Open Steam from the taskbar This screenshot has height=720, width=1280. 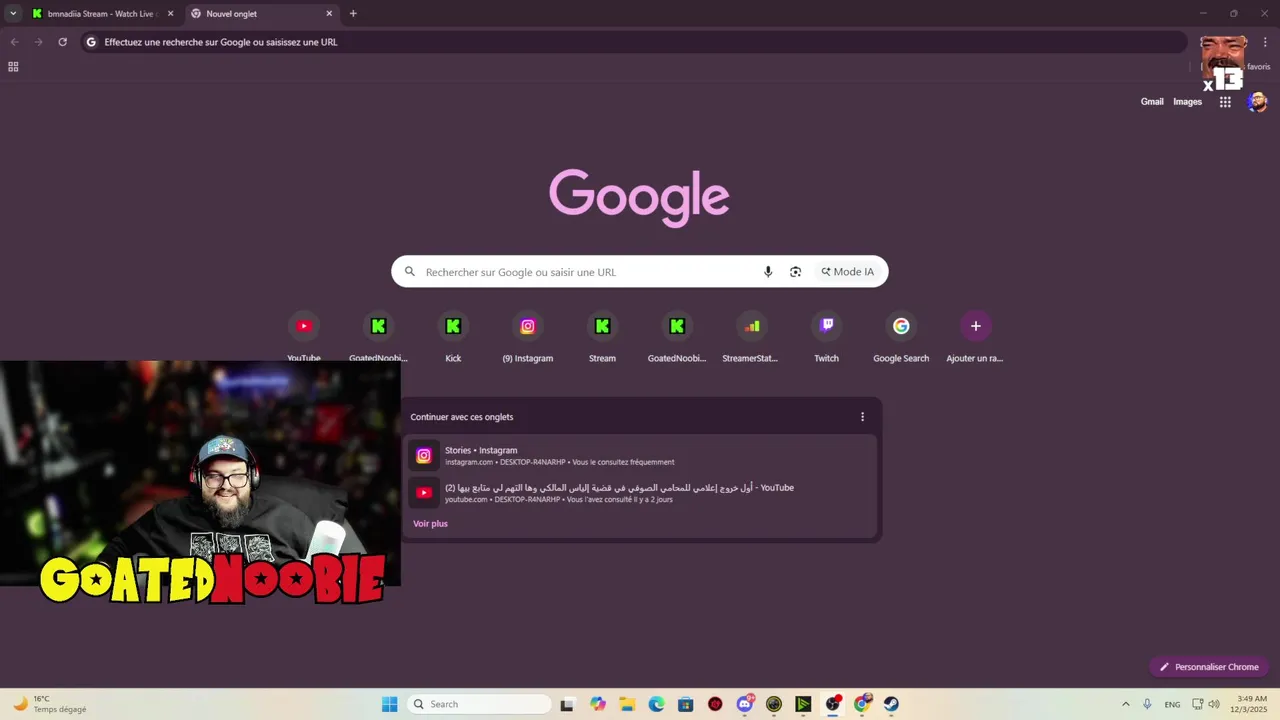(x=891, y=704)
